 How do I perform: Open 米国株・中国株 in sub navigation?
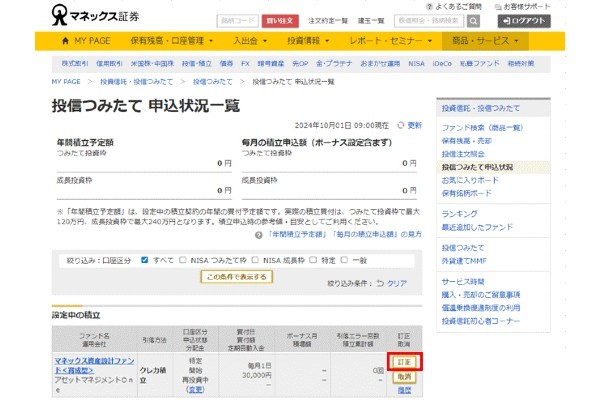click(152, 64)
